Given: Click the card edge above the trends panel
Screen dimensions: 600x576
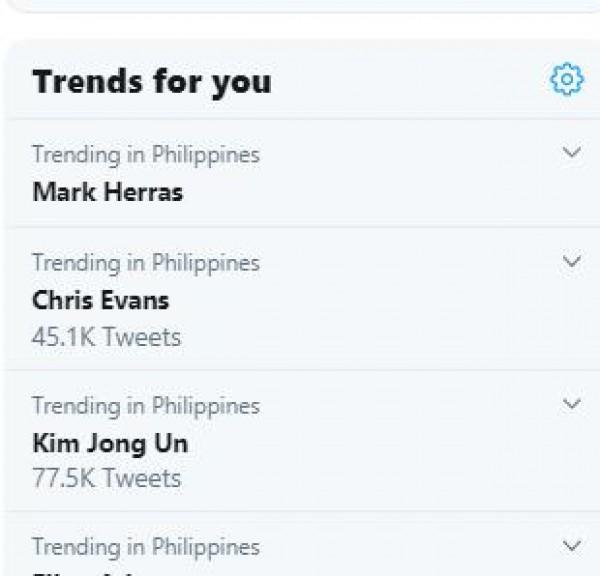Looking at the screenshot, I should point(300,5).
